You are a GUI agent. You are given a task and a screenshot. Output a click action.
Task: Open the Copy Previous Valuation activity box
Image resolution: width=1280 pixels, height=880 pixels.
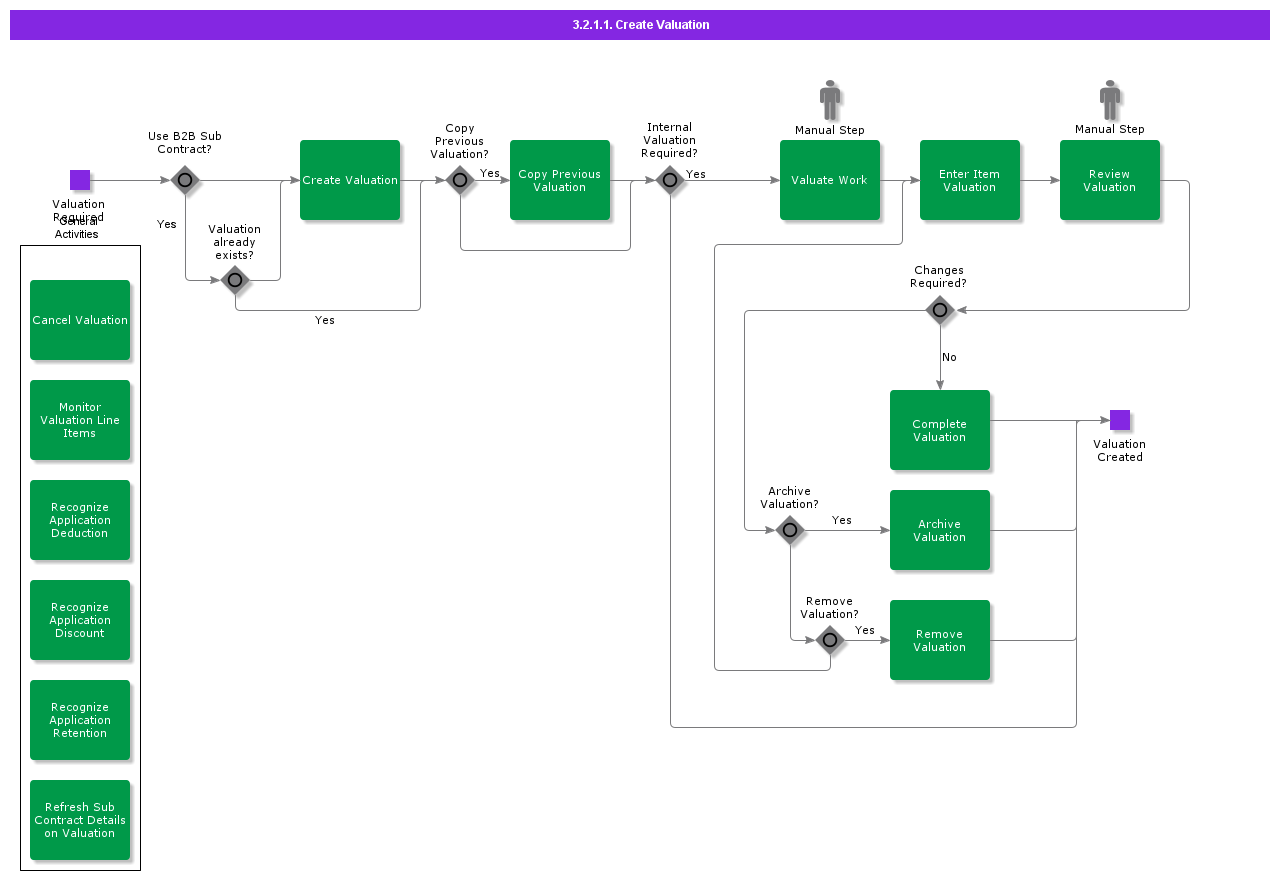[x=560, y=180]
